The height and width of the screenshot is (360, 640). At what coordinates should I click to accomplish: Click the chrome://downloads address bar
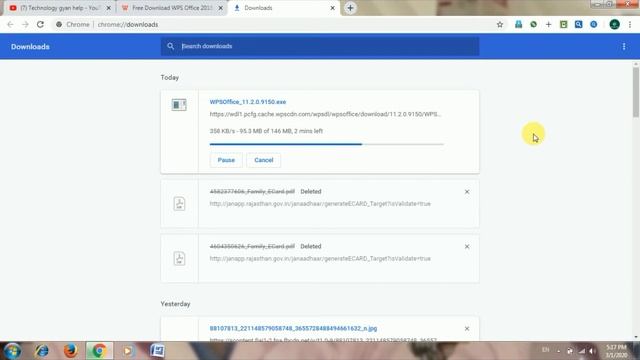pyautogui.click(x=273, y=24)
